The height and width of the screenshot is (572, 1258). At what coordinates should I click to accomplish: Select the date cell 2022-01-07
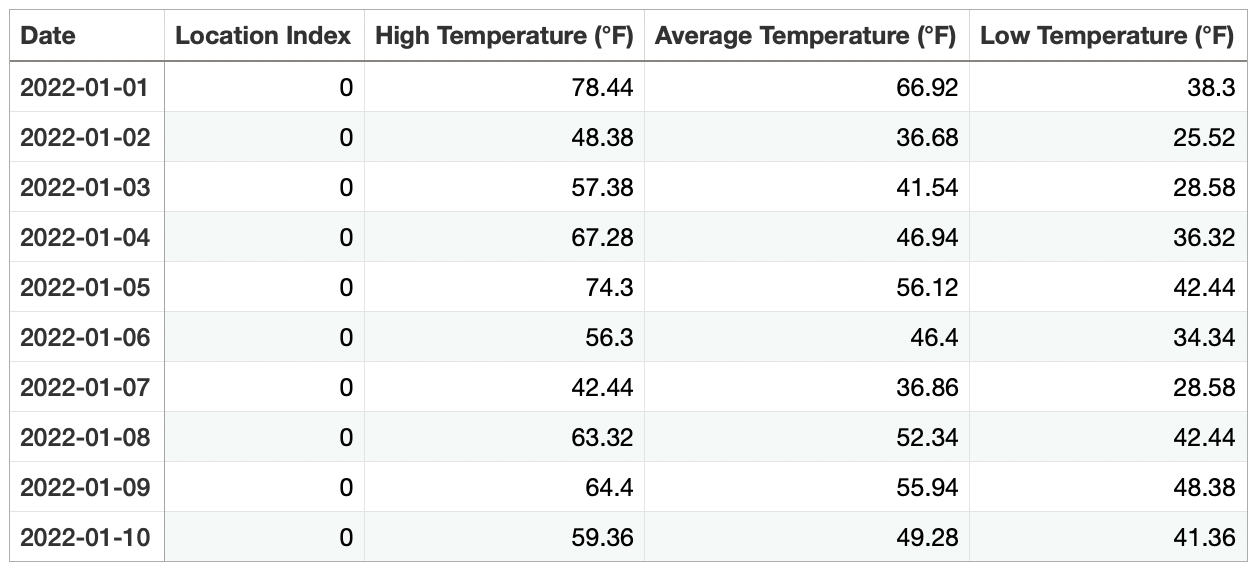coord(85,388)
